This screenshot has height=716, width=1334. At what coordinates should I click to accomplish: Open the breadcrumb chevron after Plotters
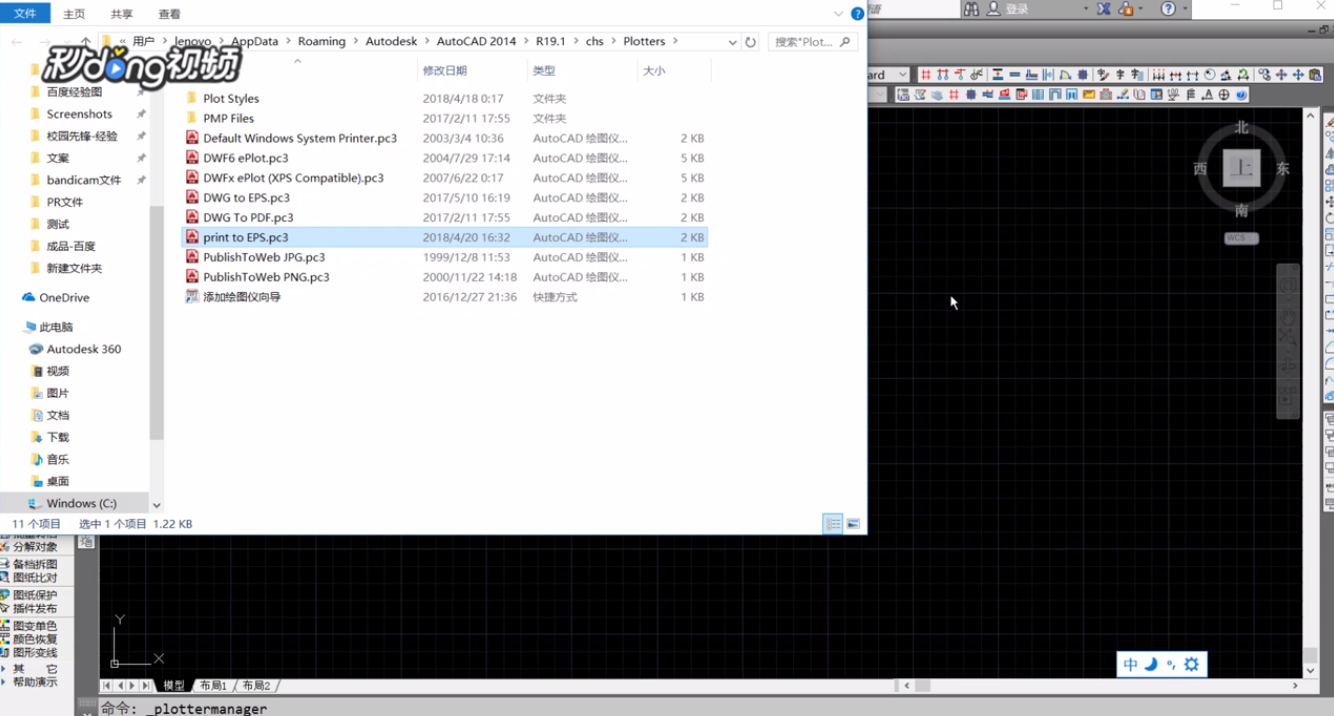click(675, 42)
